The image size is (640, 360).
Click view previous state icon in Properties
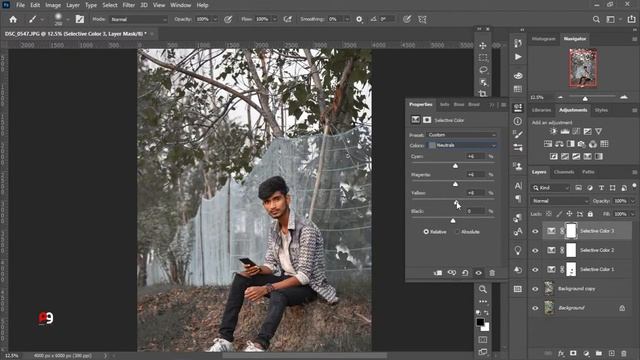tap(451, 273)
